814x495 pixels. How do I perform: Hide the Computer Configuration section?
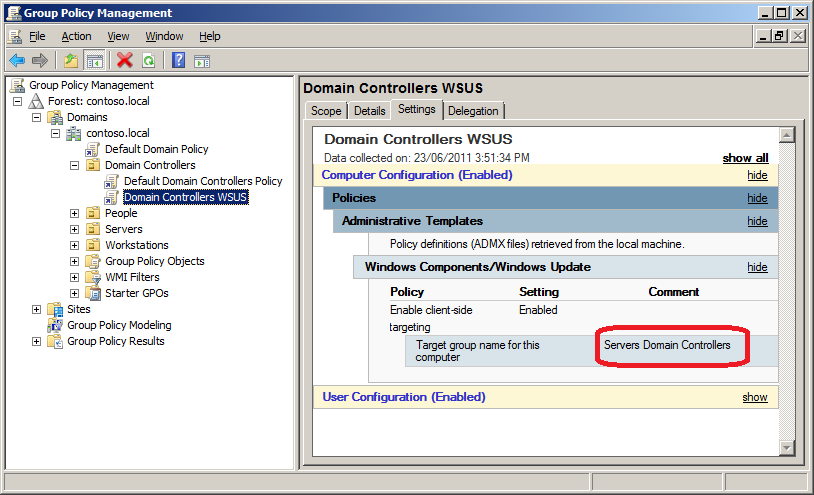click(757, 175)
